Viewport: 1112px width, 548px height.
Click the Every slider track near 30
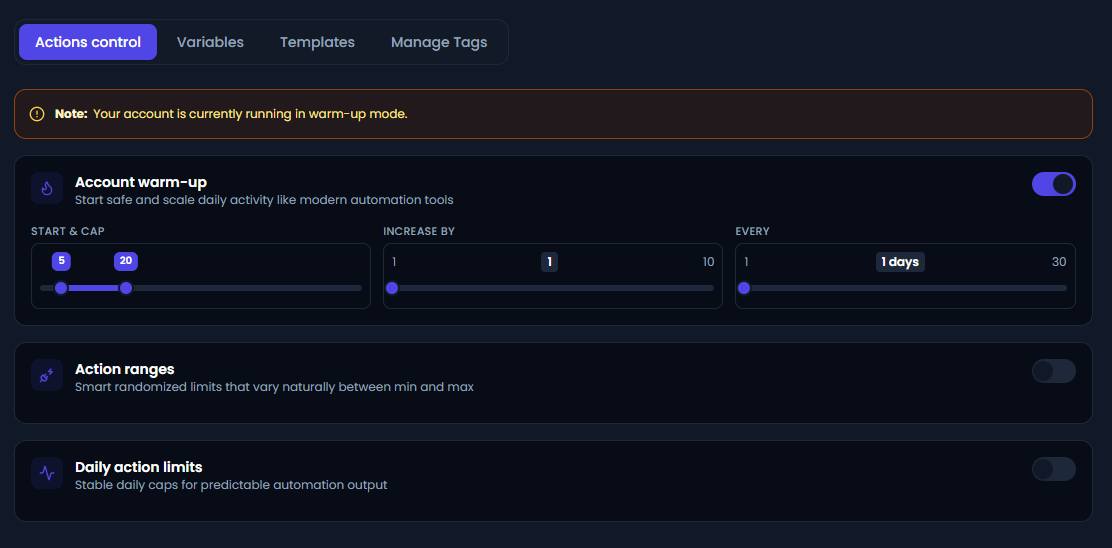click(x=1058, y=288)
